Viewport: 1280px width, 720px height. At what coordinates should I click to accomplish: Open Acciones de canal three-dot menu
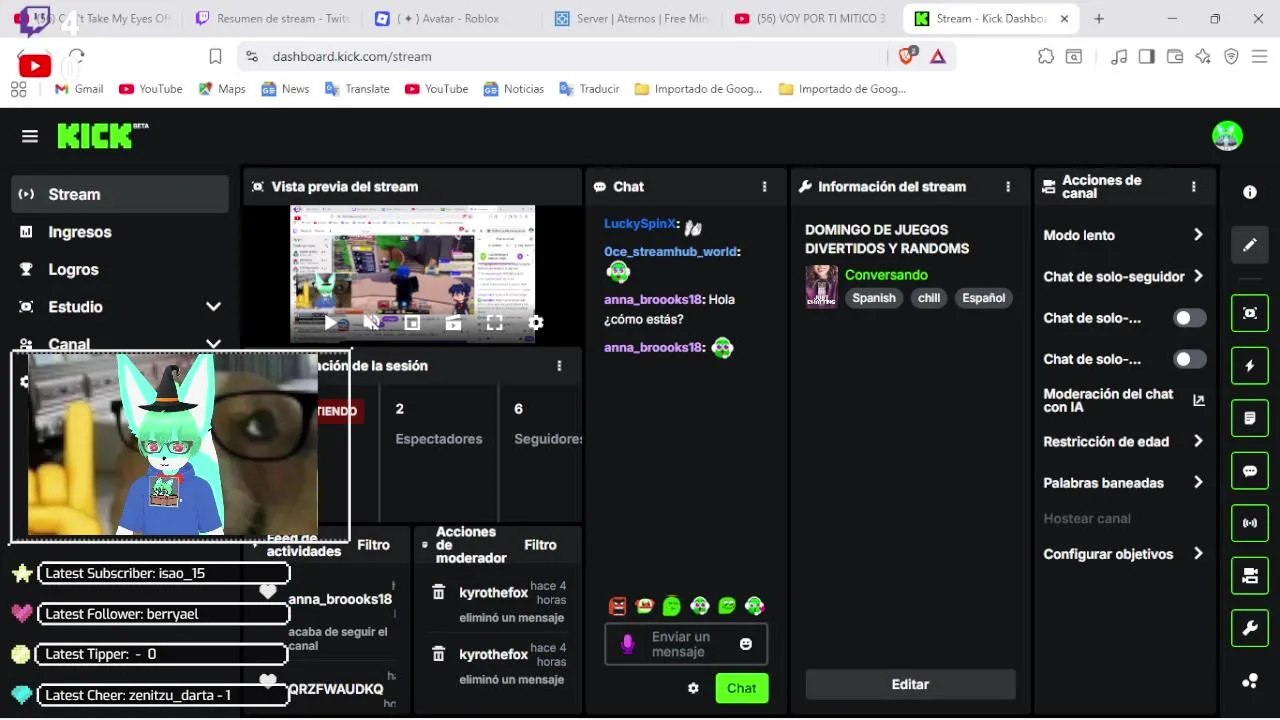[1193, 187]
